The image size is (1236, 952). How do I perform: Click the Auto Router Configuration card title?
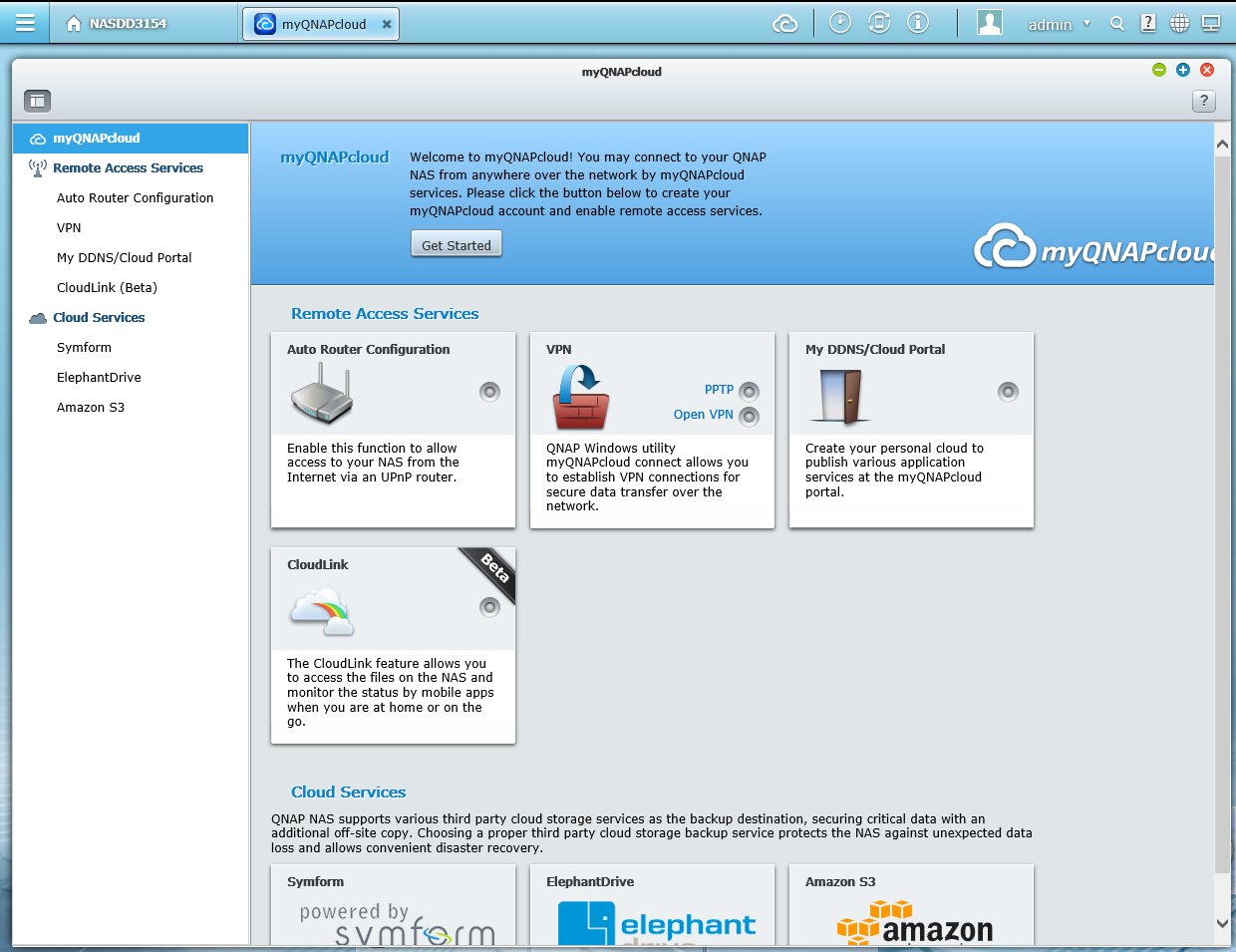click(x=368, y=350)
